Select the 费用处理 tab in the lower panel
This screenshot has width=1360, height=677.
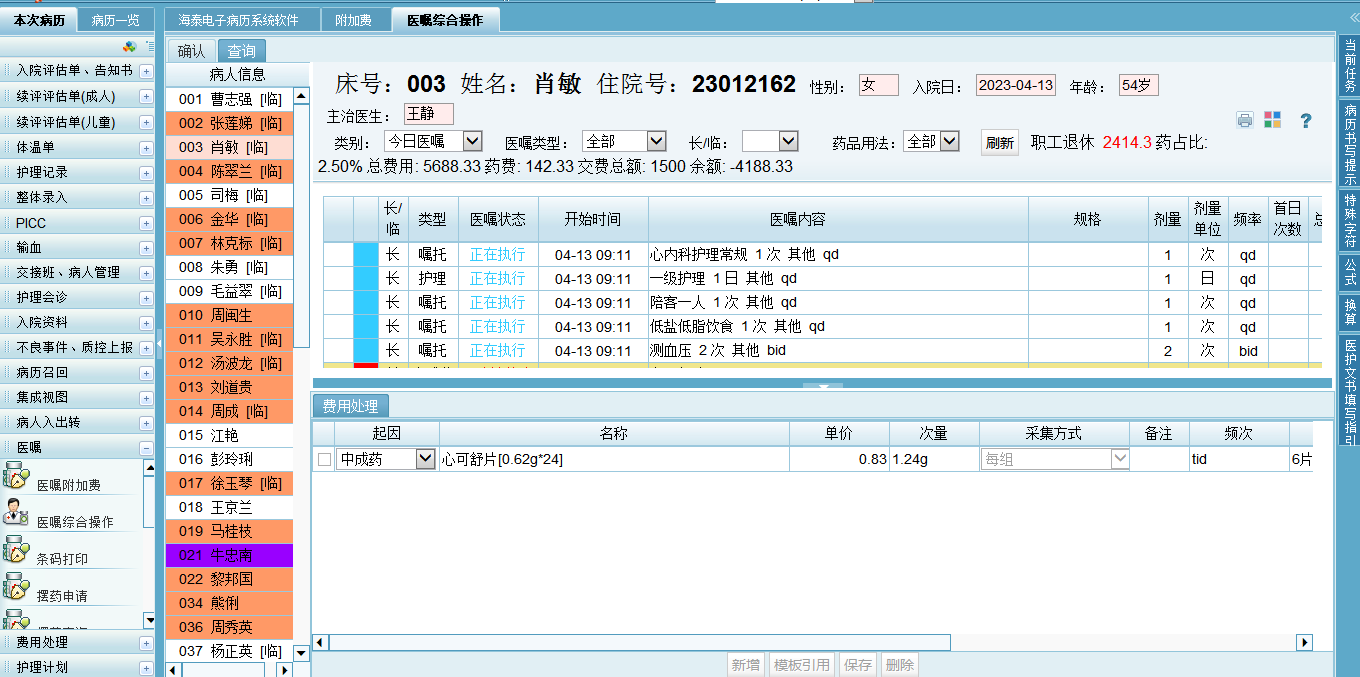pos(351,405)
